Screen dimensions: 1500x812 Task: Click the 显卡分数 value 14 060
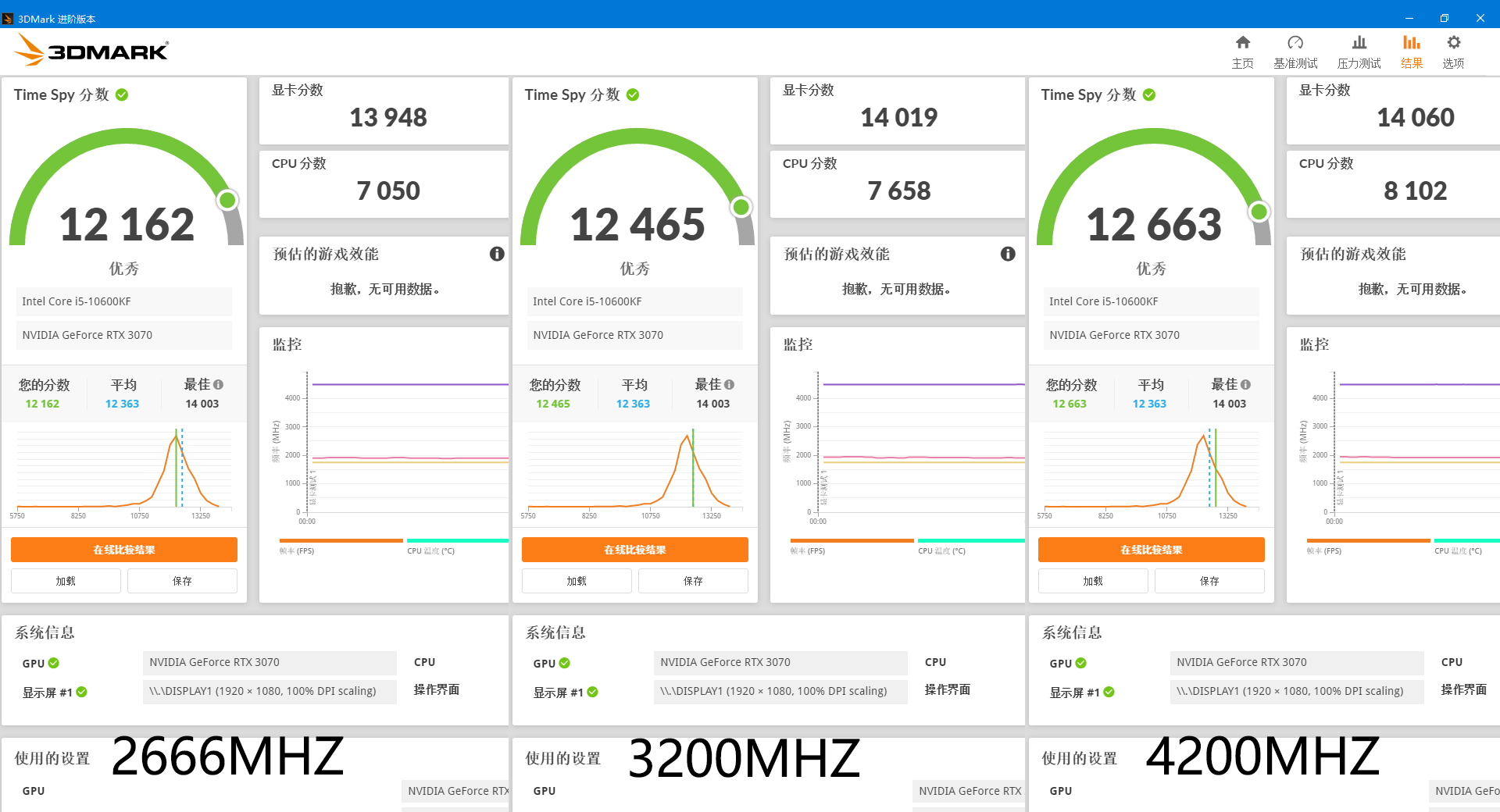(1416, 117)
